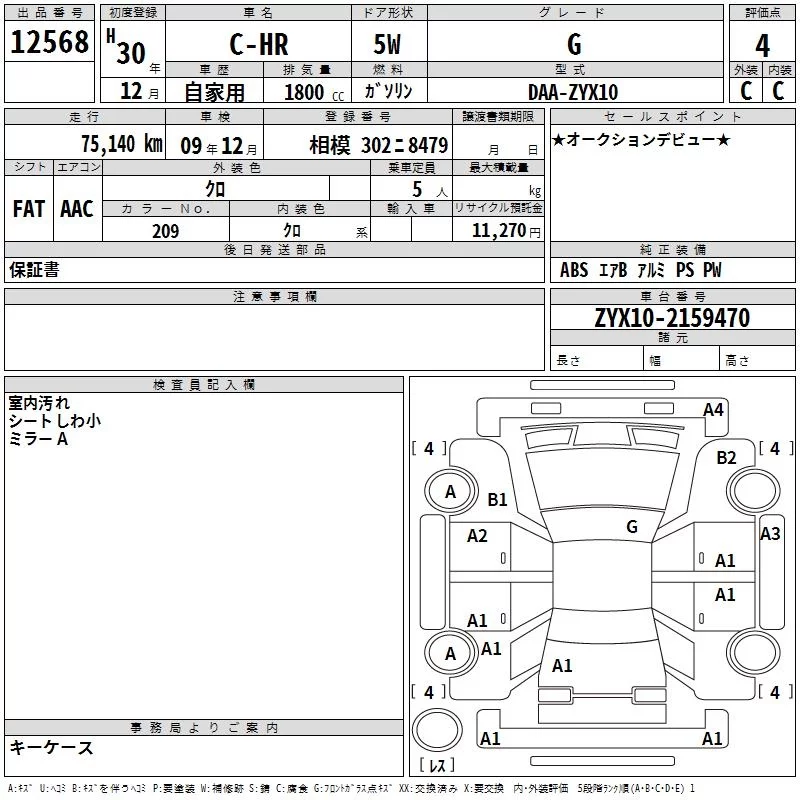
Task: Click the キーケース office notice
Action: (x=52, y=748)
